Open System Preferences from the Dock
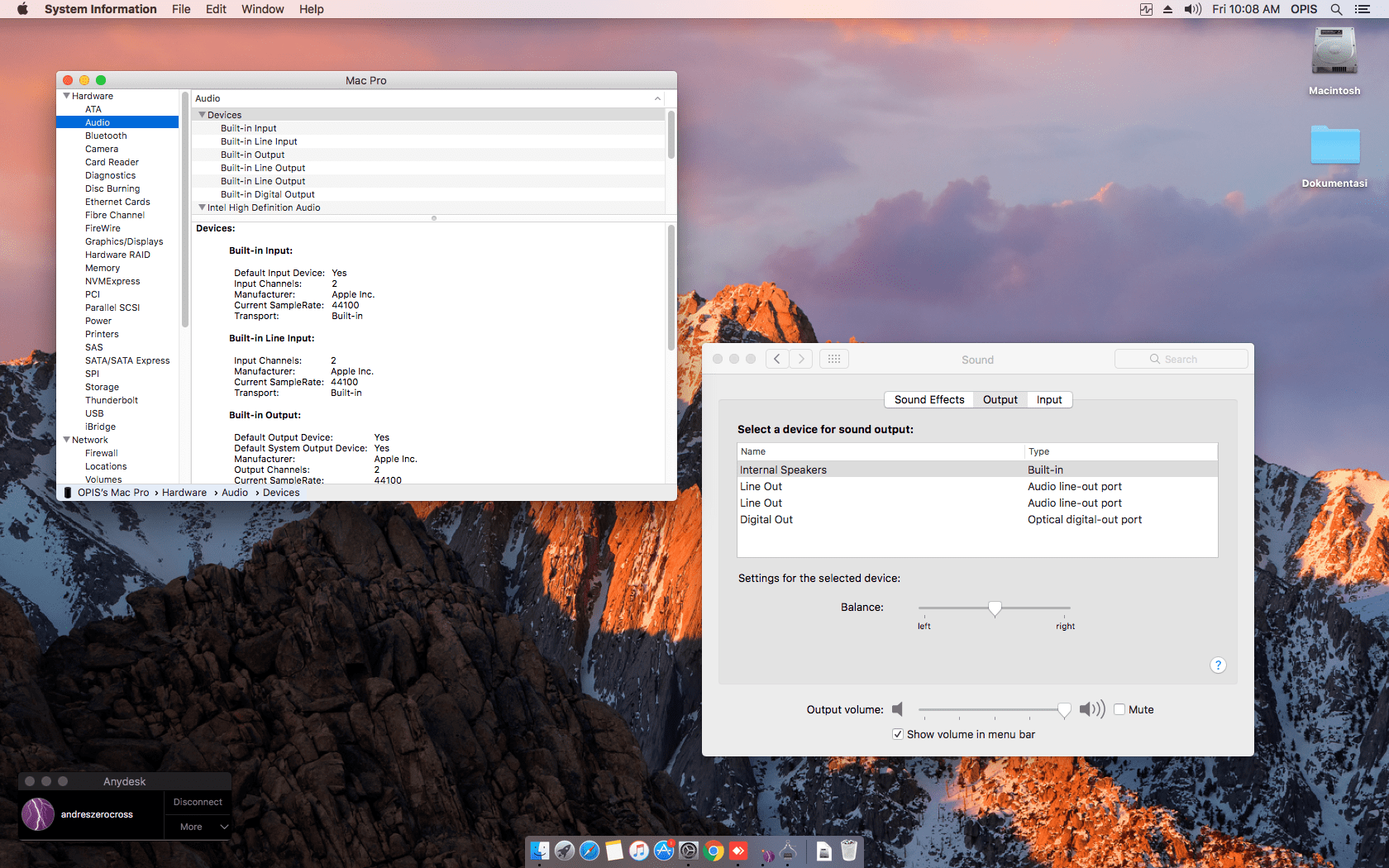 click(689, 851)
